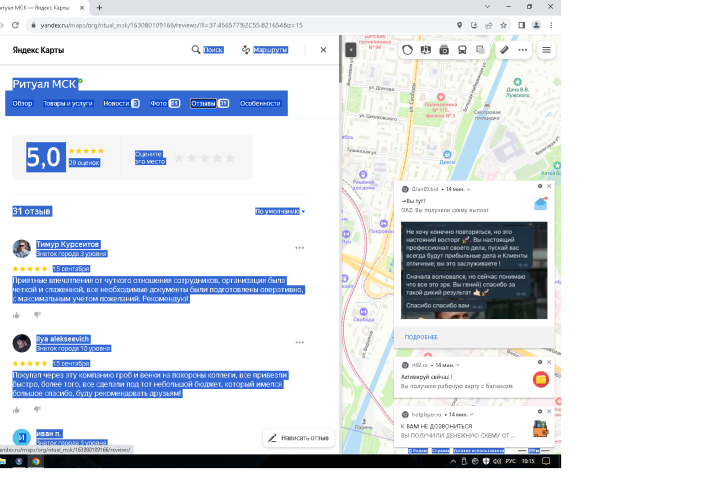Collapse the Вы тут? notification chevron
Viewport: 720px width, 480px height.
(x=468, y=189)
